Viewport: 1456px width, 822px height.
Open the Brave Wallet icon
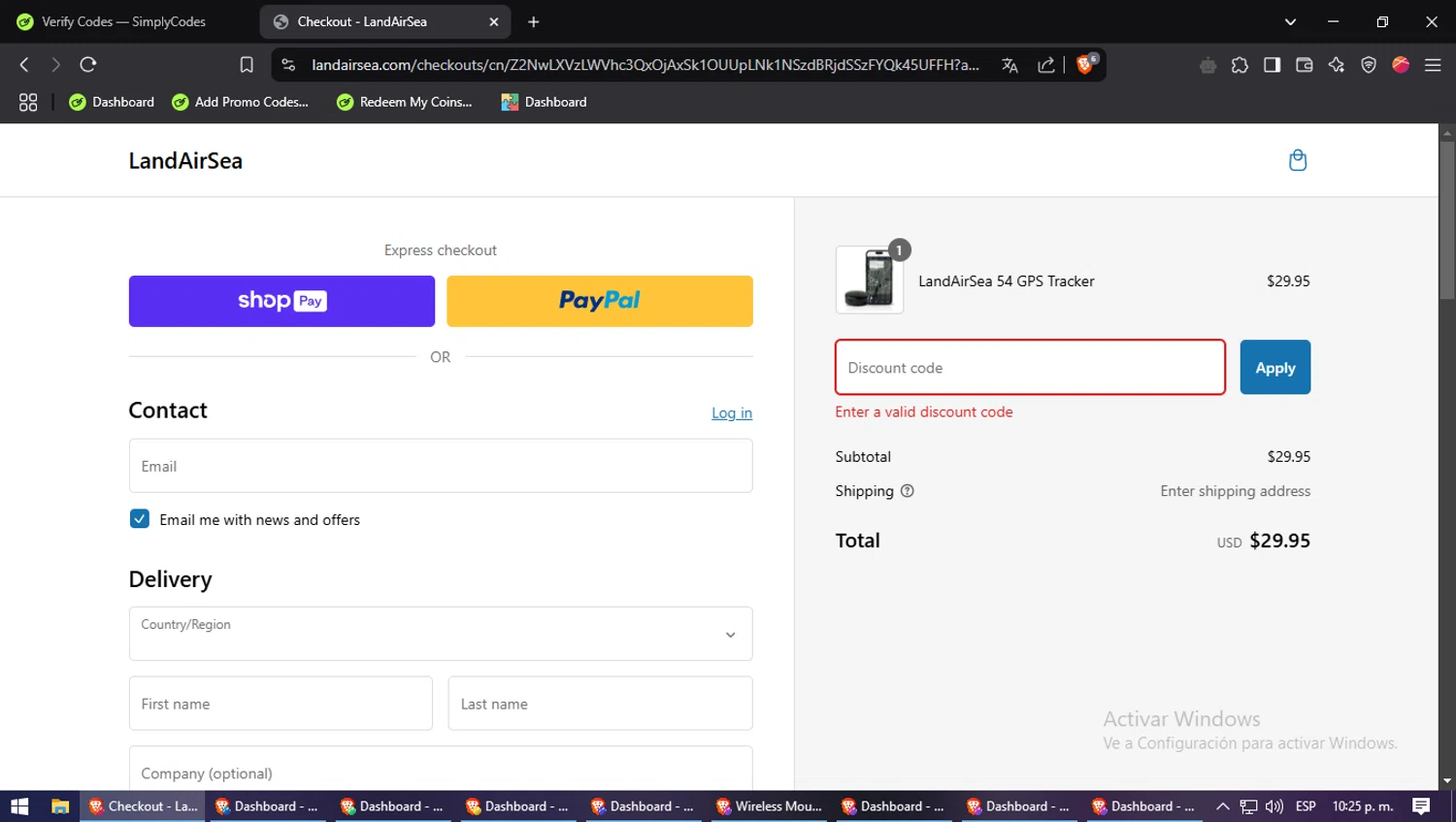pyautogui.click(x=1304, y=65)
